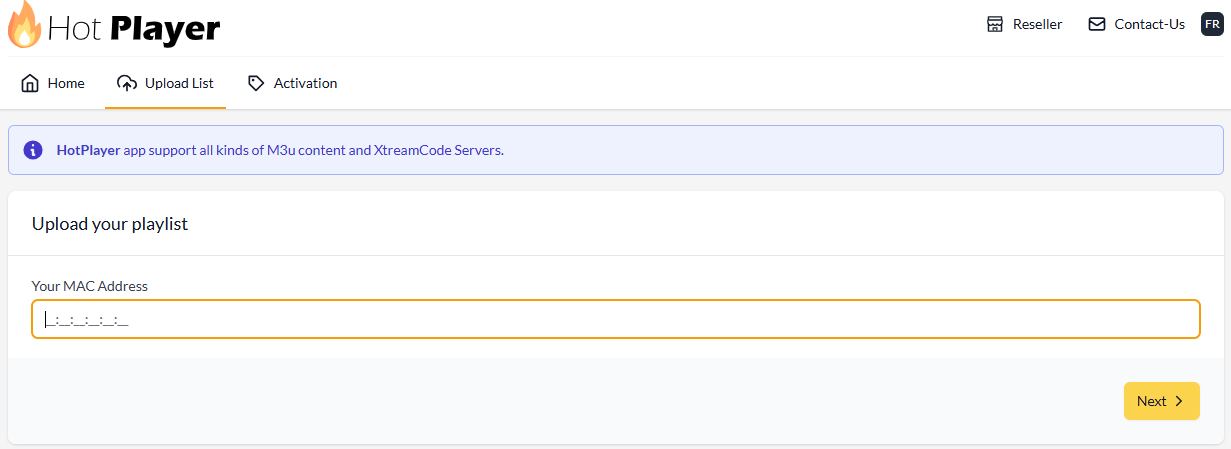This screenshot has width=1231, height=449.
Task: Click the flame logo icon
Action: (24, 25)
